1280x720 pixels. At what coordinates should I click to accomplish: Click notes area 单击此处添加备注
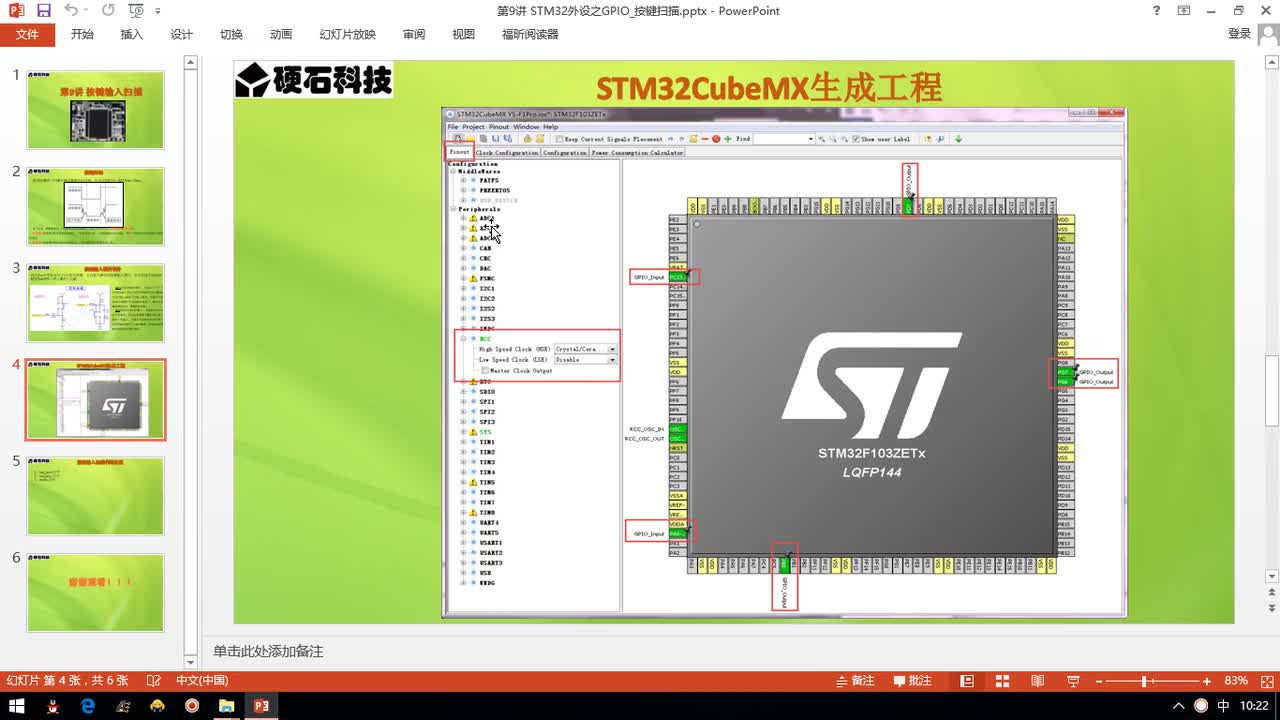[x=268, y=651]
